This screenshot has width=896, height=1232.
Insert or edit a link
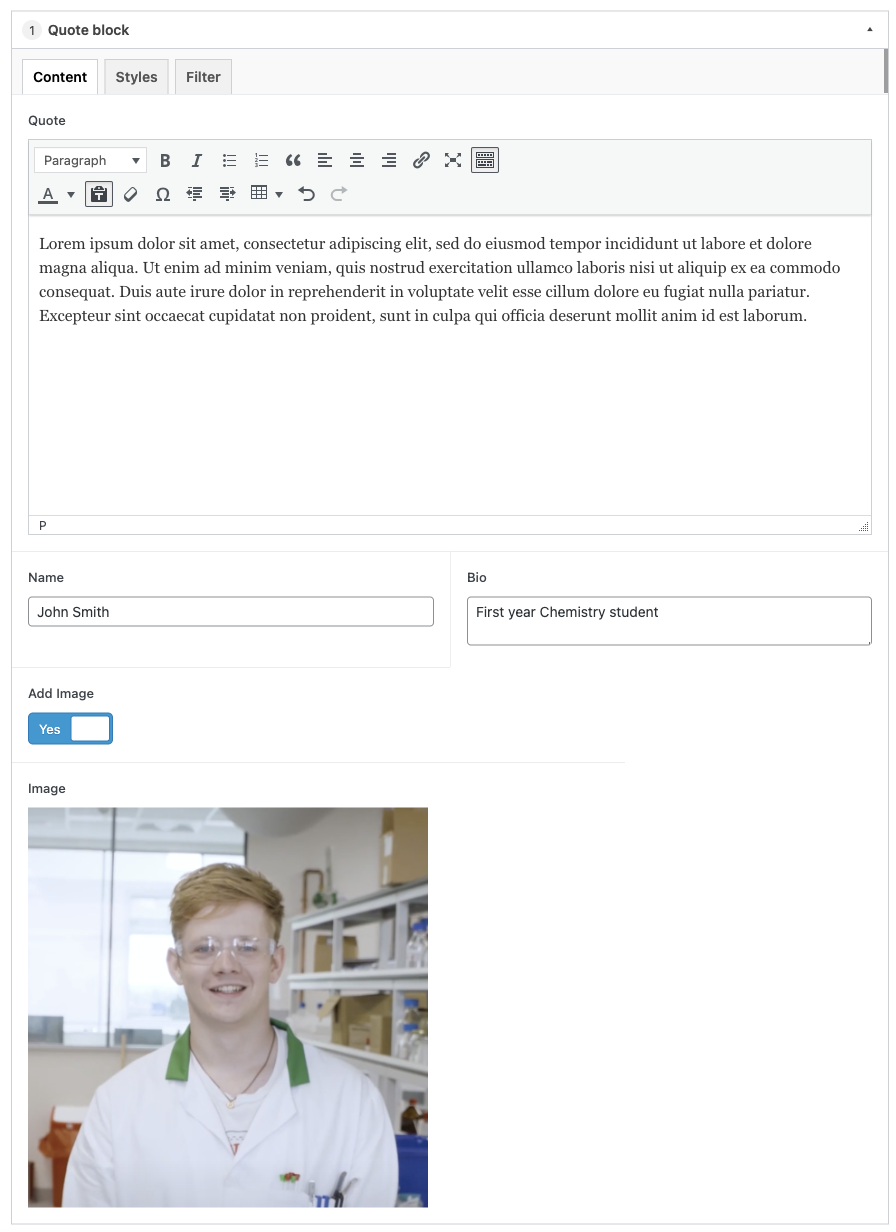(x=421, y=160)
